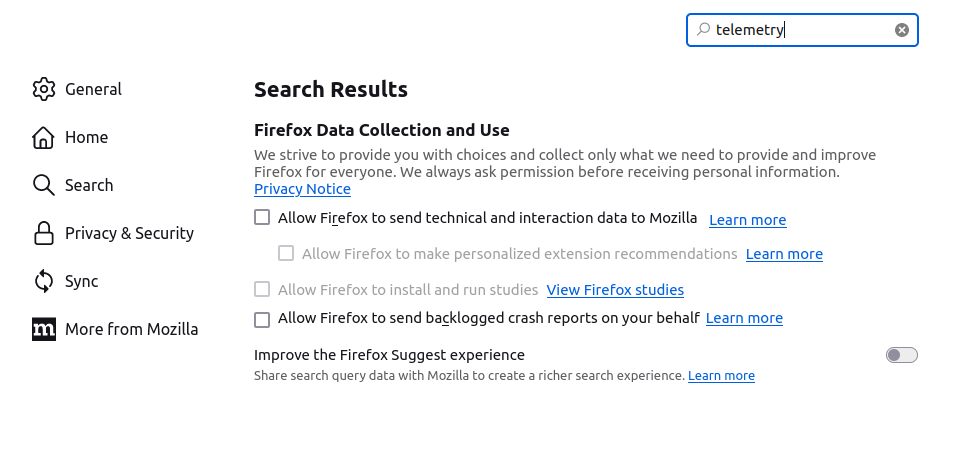Click the General gear icon
This screenshot has width=959, height=474.
point(43,89)
